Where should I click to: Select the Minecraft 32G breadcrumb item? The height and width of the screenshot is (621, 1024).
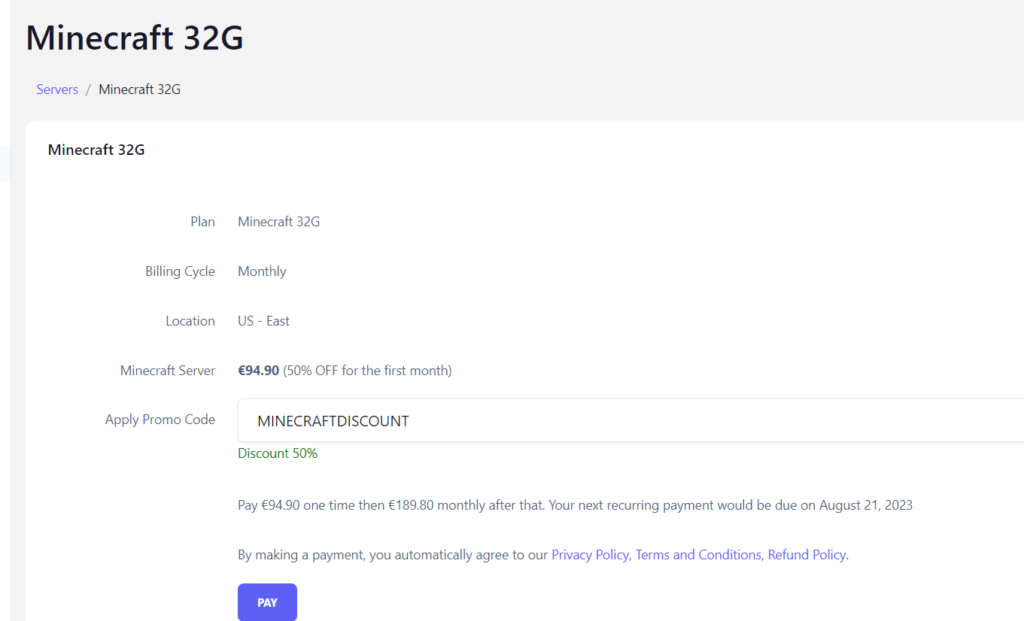click(138, 89)
